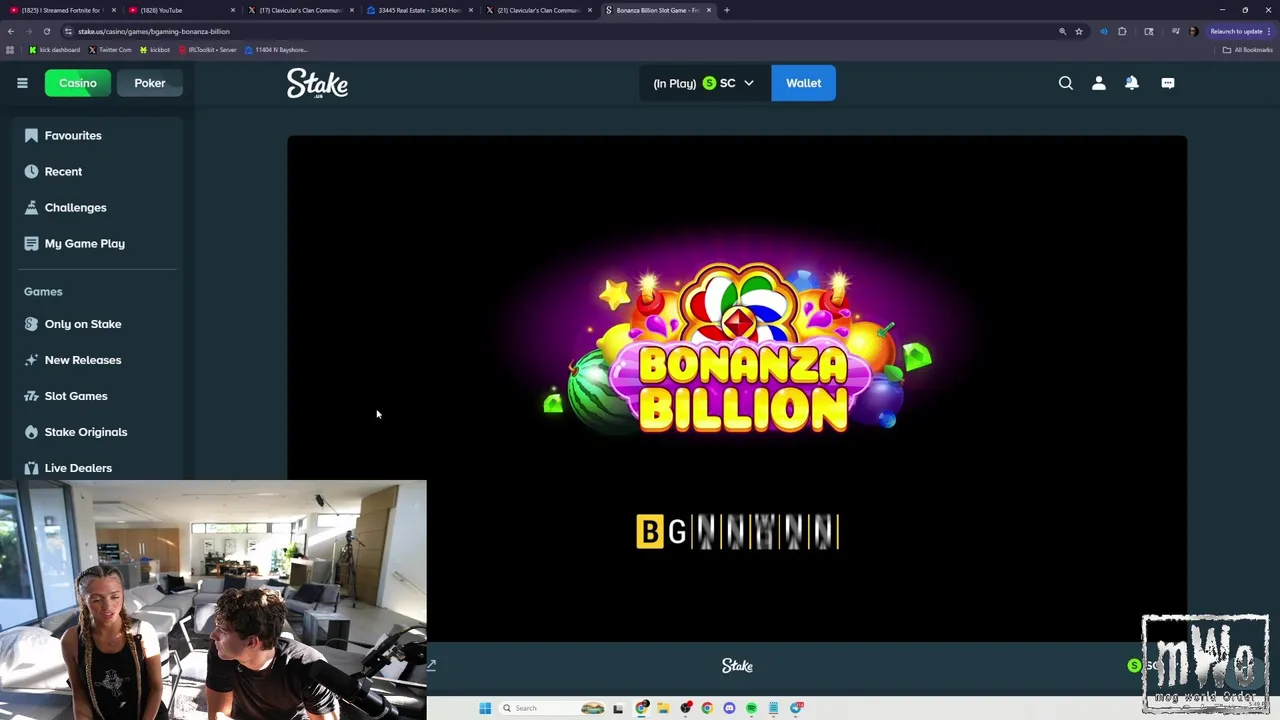
Task: Close the Bonanza Billion browser tab
Action: click(709, 10)
